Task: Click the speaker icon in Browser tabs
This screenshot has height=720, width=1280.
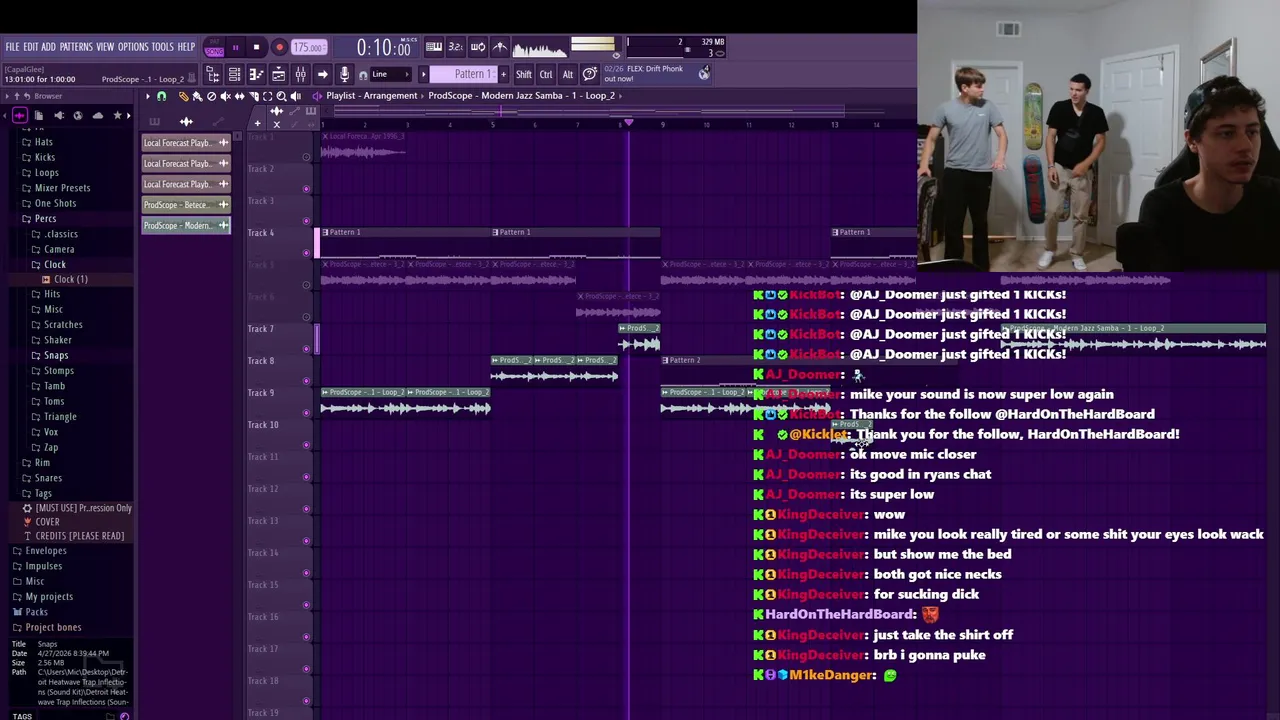Action: click(x=59, y=115)
